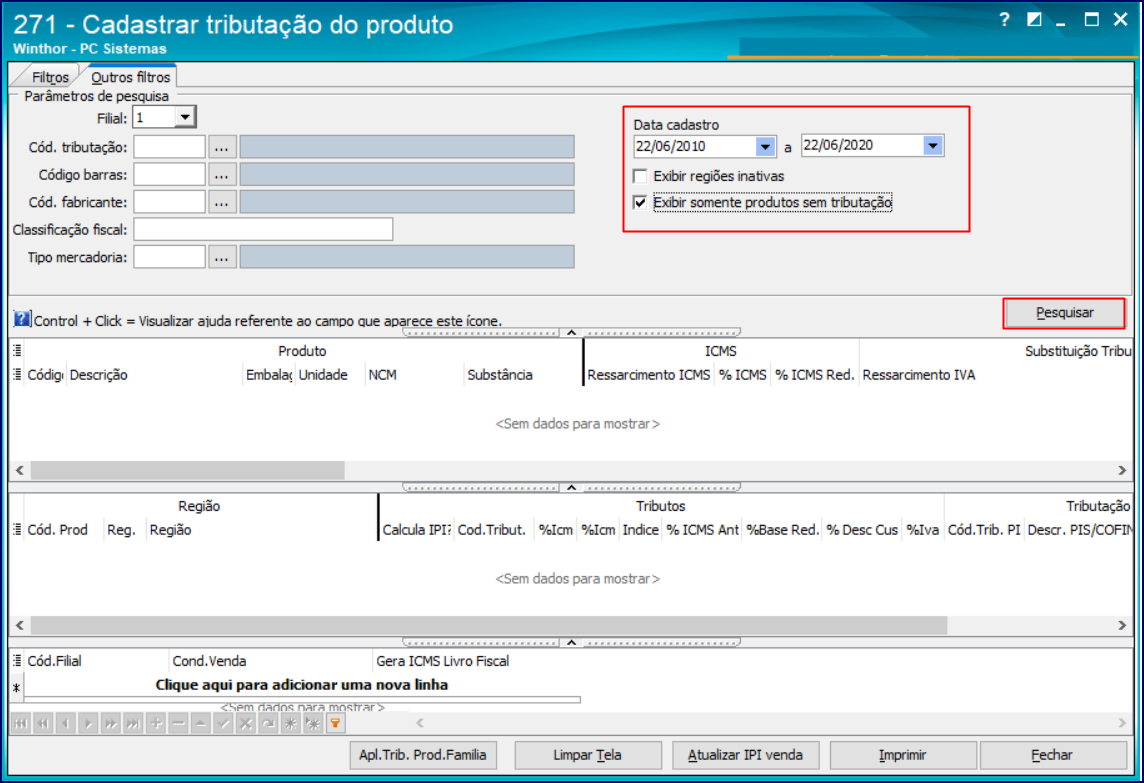1144x783 pixels.
Task: Click the last record navigator icon
Action: pyautogui.click(x=134, y=724)
